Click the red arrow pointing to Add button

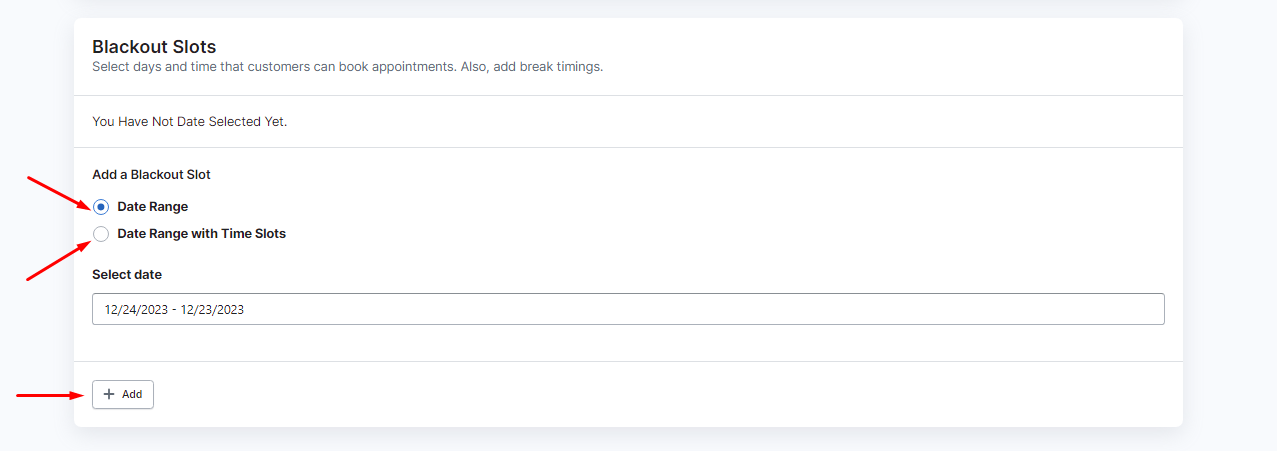[50, 395]
